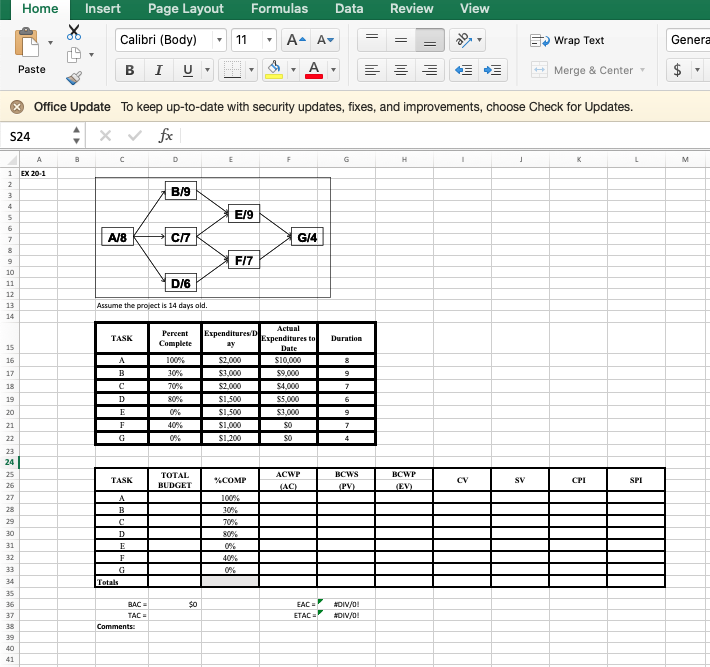Click the fx Insert Function icon
The height and width of the screenshot is (667, 710).
tap(165, 135)
